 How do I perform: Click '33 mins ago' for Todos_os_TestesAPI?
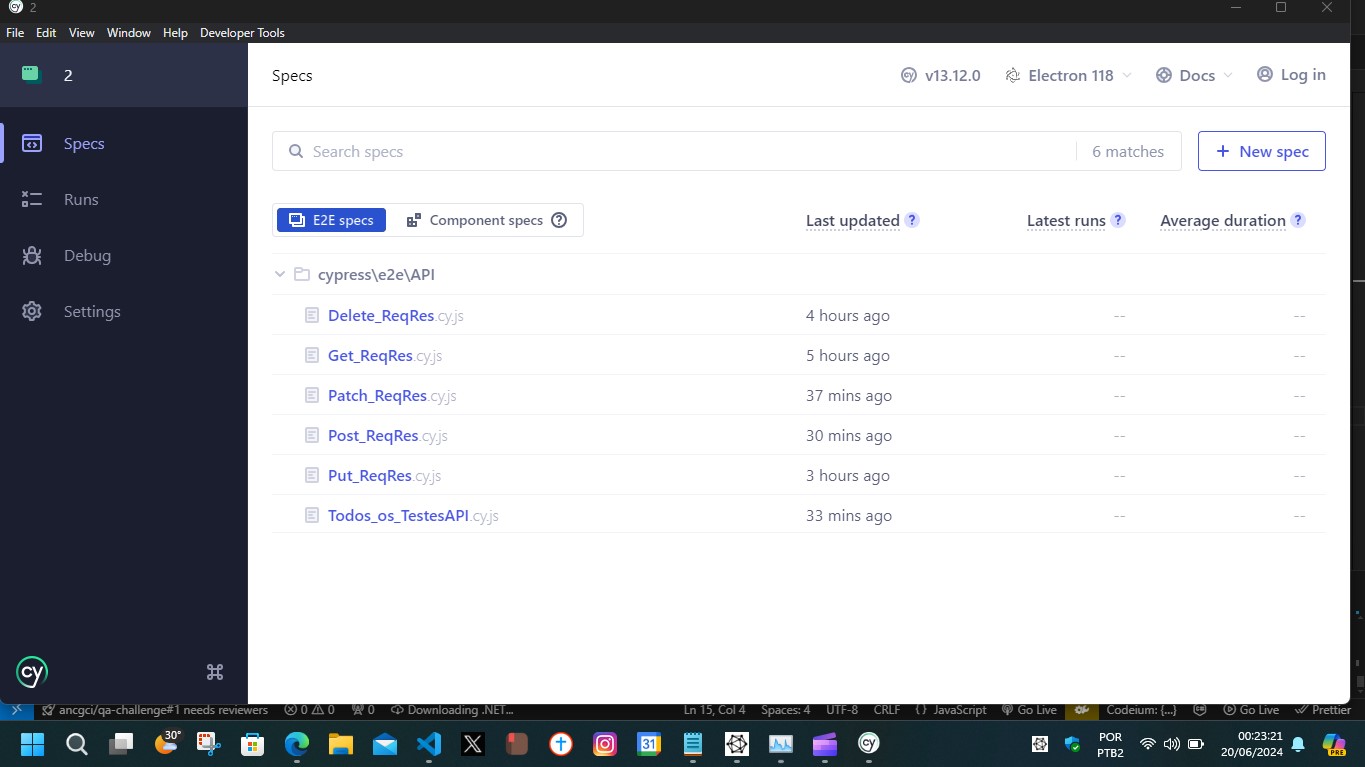849,515
